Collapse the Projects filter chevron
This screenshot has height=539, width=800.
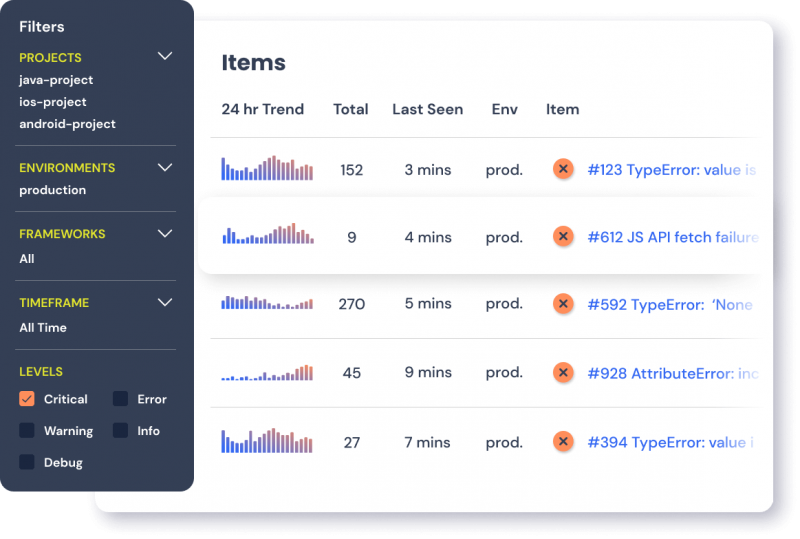(165, 56)
